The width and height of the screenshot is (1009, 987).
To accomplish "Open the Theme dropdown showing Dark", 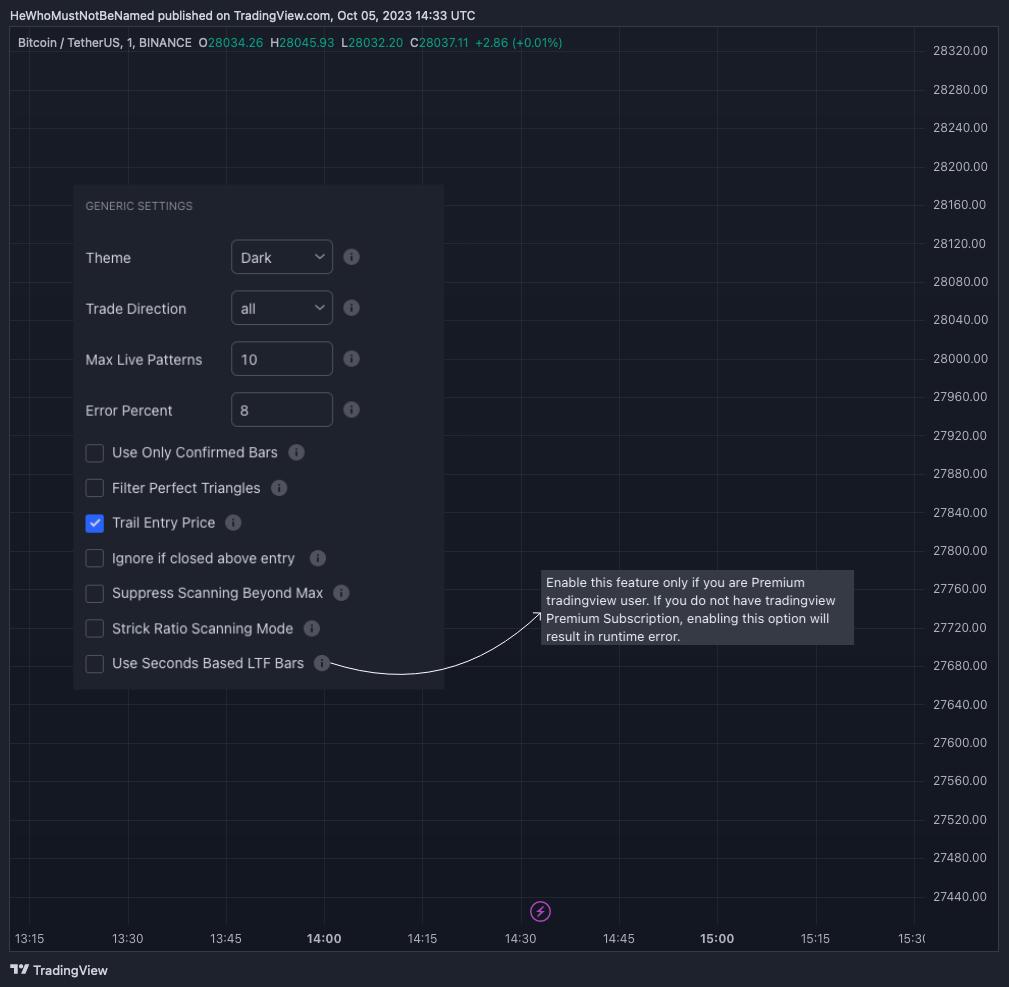I will click(x=282, y=257).
